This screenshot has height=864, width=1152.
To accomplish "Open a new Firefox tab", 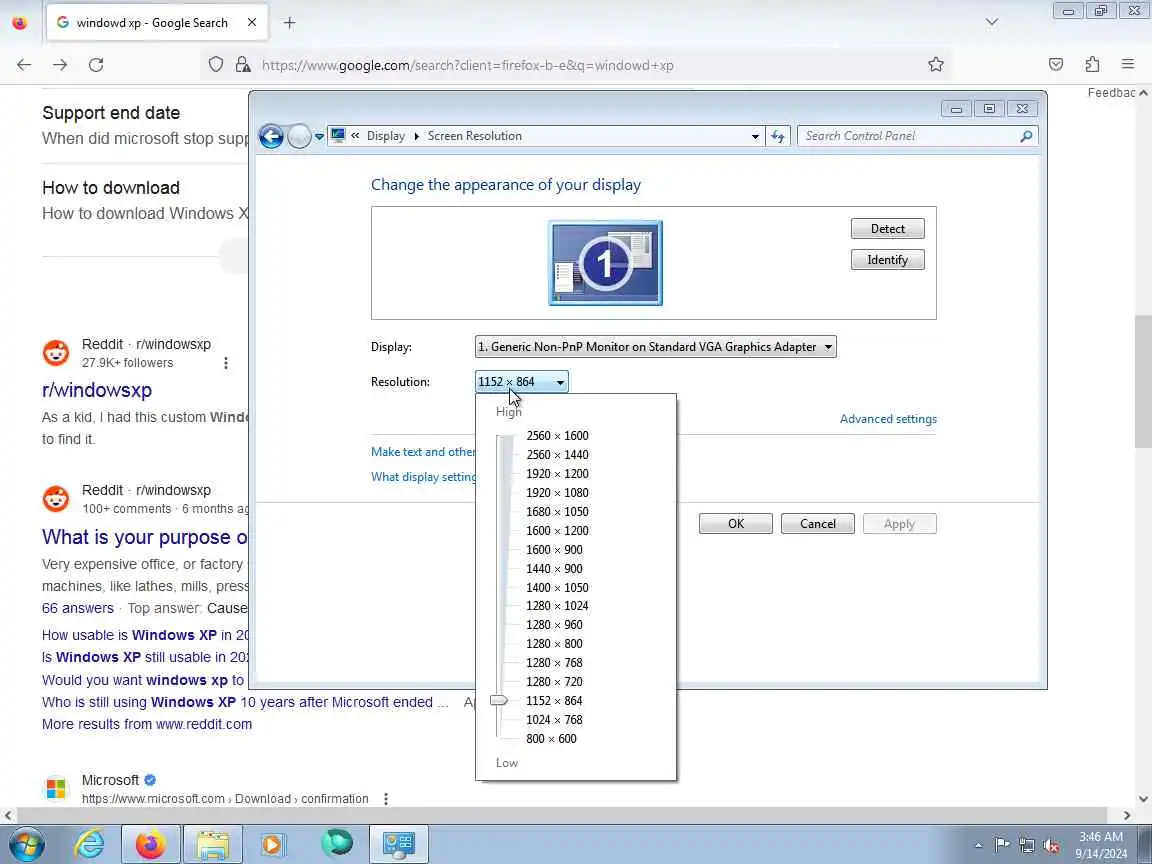I will (x=289, y=23).
